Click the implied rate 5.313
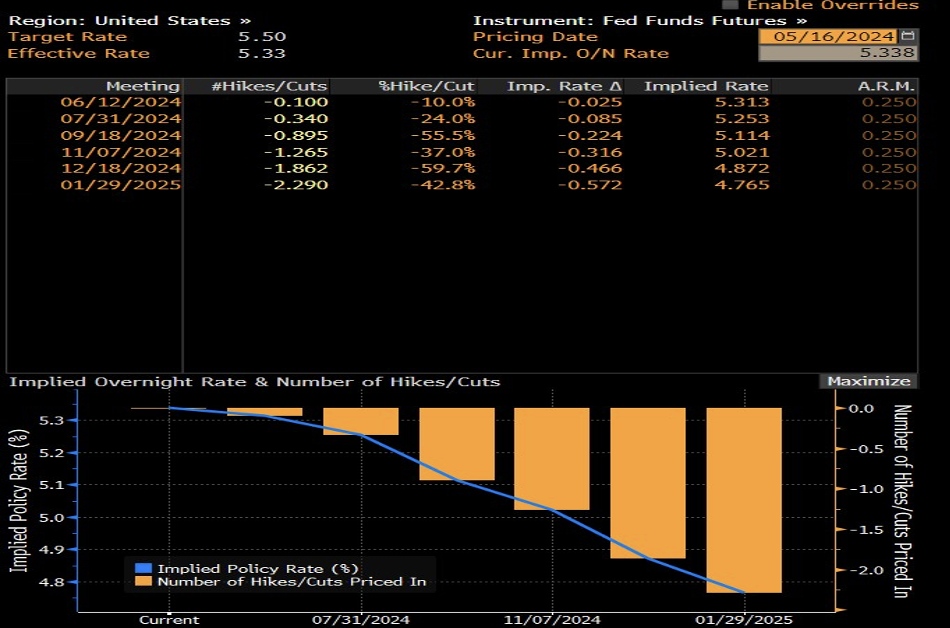The image size is (950, 628). pyautogui.click(x=742, y=102)
